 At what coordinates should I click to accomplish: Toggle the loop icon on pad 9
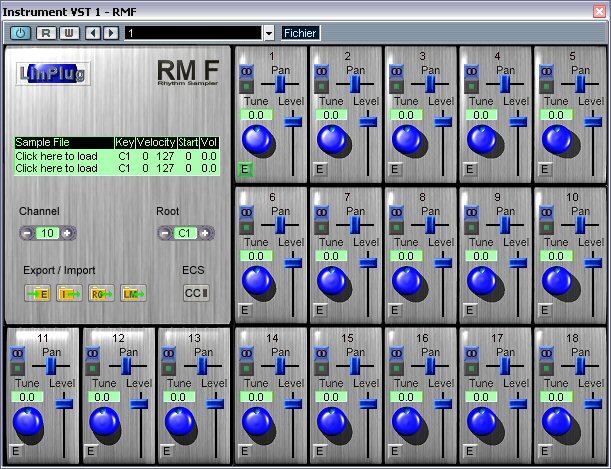pos(471,213)
